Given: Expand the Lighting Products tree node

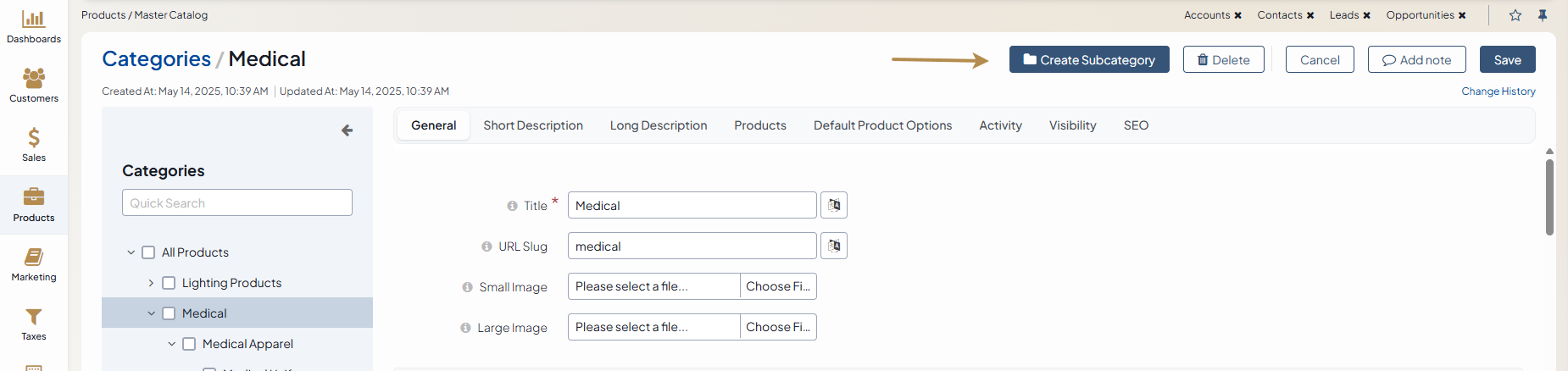Looking at the screenshot, I should (x=151, y=283).
